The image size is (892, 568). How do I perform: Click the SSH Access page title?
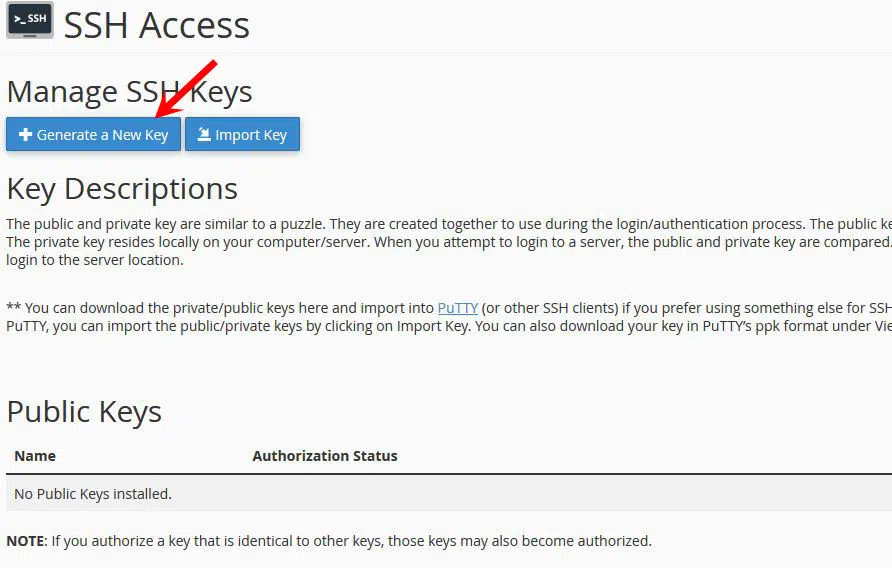point(157,25)
